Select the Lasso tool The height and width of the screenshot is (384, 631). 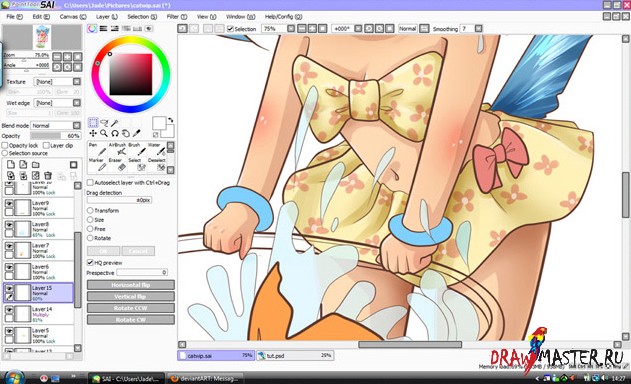[x=104, y=122]
